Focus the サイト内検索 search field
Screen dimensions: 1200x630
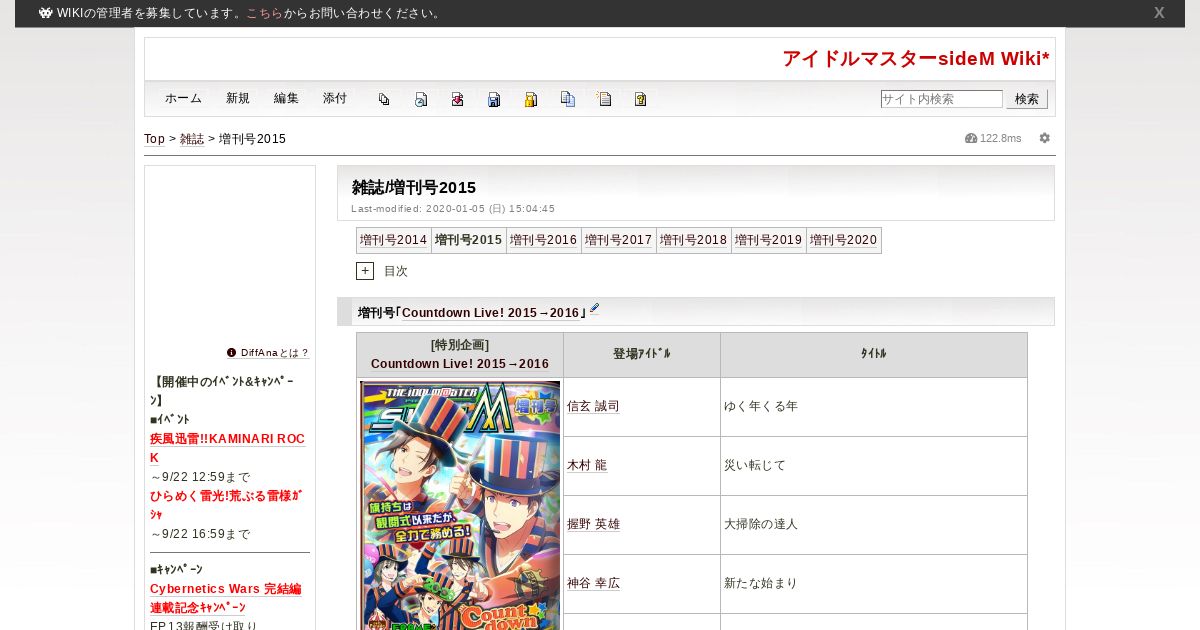pyautogui.click(x=941, y=99)
